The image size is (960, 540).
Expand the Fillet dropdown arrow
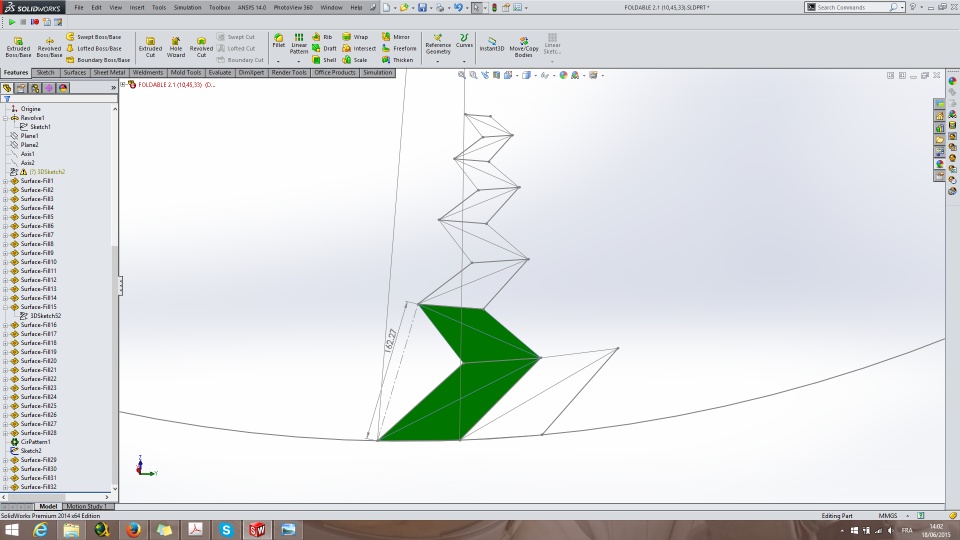pos(278,61)
